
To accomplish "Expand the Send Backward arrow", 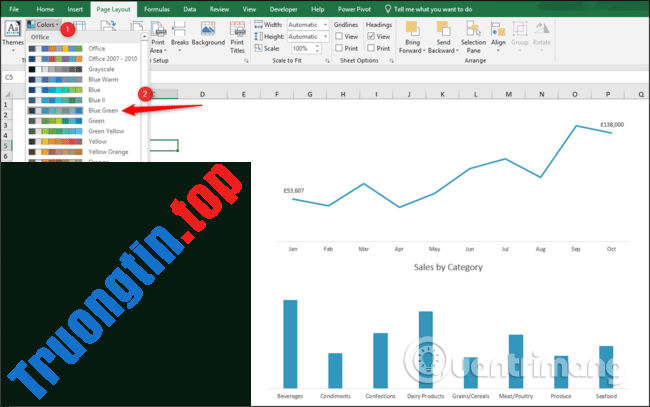I will coord(457,51).
